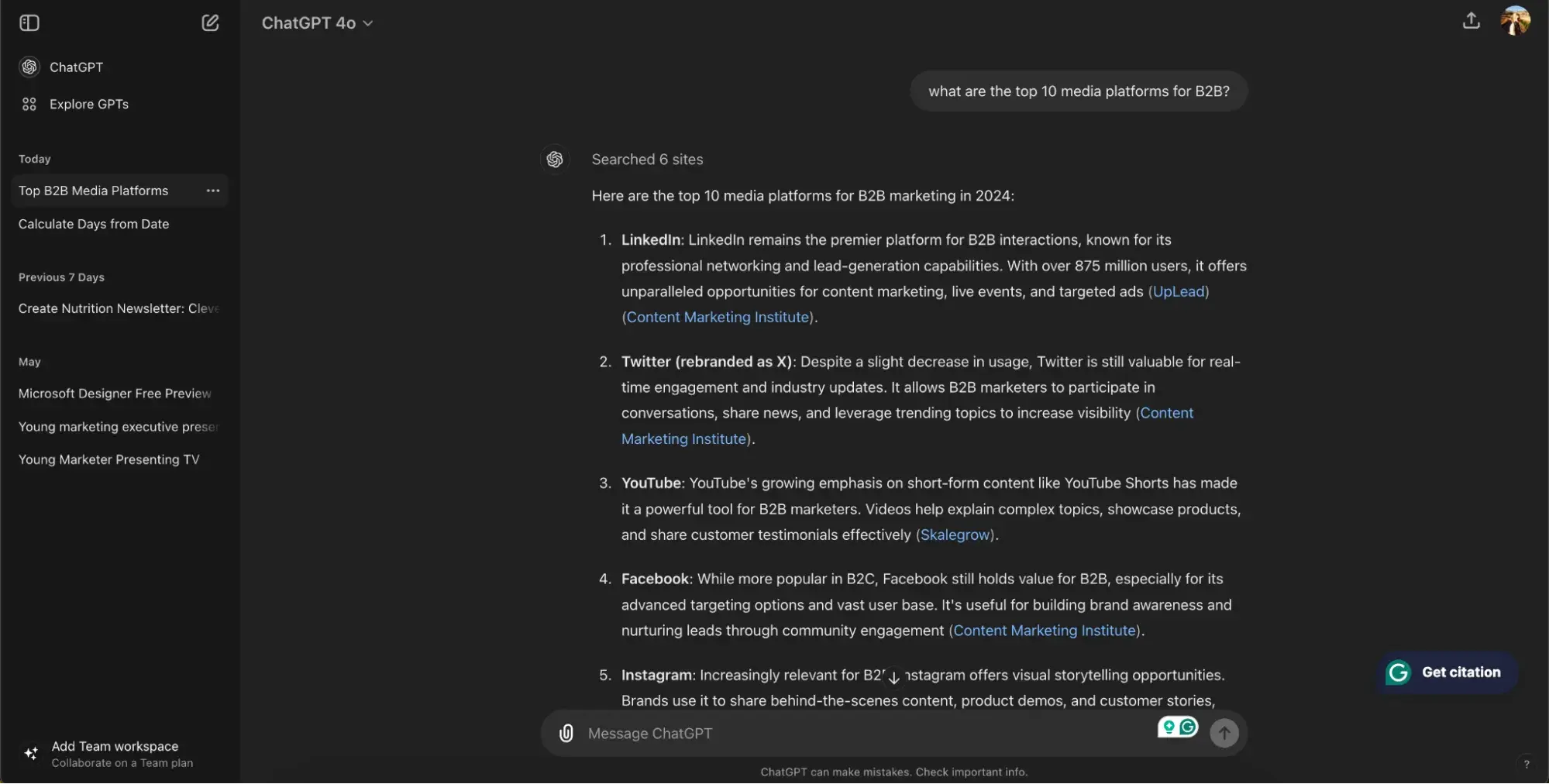Open the UpLead citation link
The width and height of the screenshot is (1549, 784).
click(1179, 292)
